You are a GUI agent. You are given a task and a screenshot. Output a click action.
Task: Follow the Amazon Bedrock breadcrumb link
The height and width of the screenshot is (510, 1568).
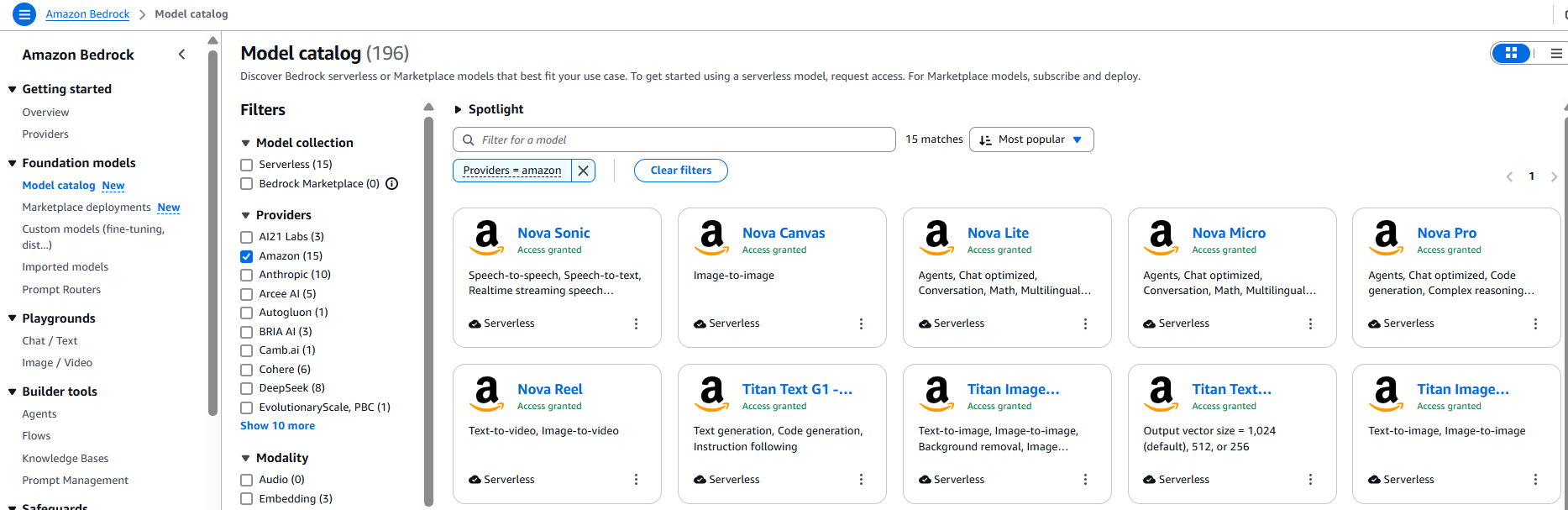87,14
